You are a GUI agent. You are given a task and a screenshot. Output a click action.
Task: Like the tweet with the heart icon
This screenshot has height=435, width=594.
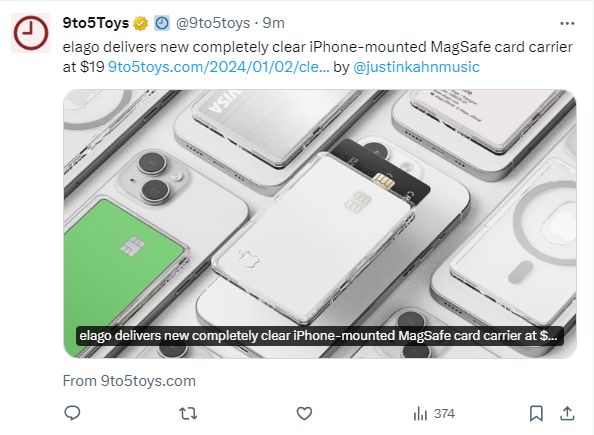pyautogui.click(x=304, y=413)
